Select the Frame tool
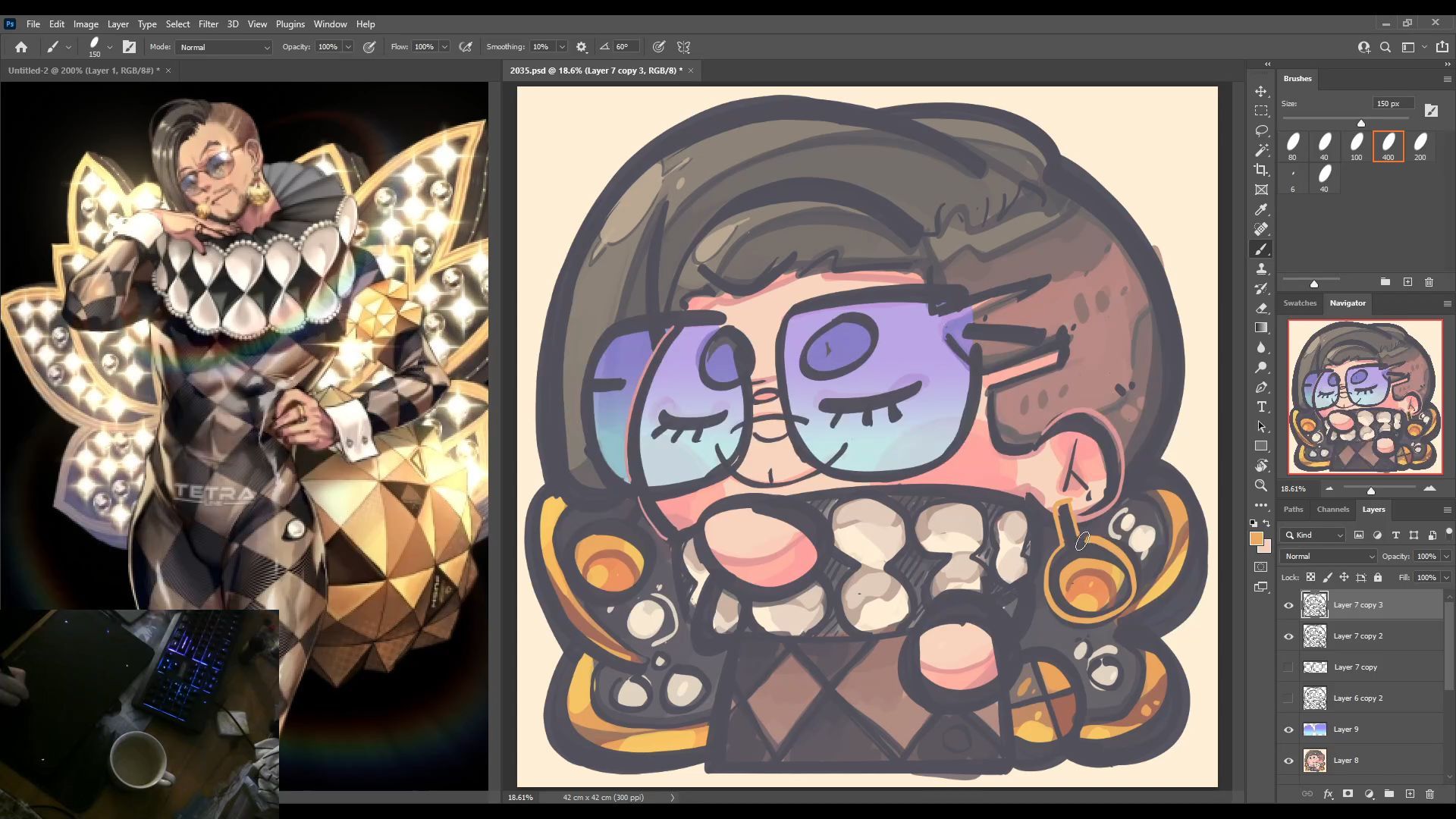This screenshot has height=819, width=1456. (1261, 190)
